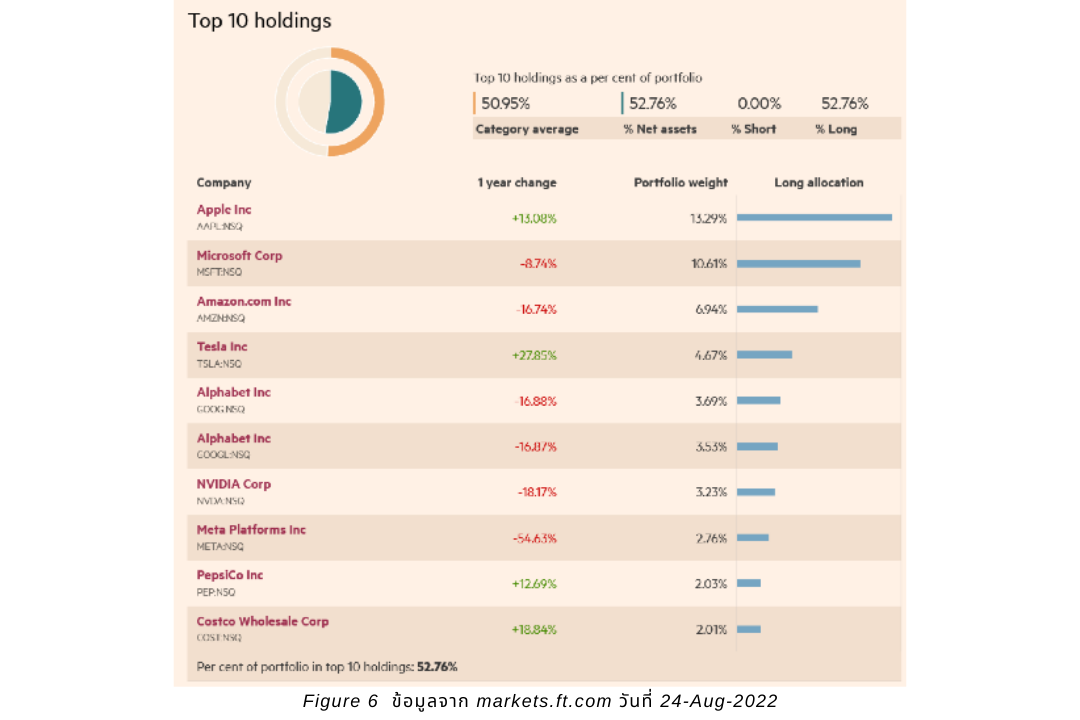1080x720 pixels.
Task: Click the Company column header
Action: 224,183
